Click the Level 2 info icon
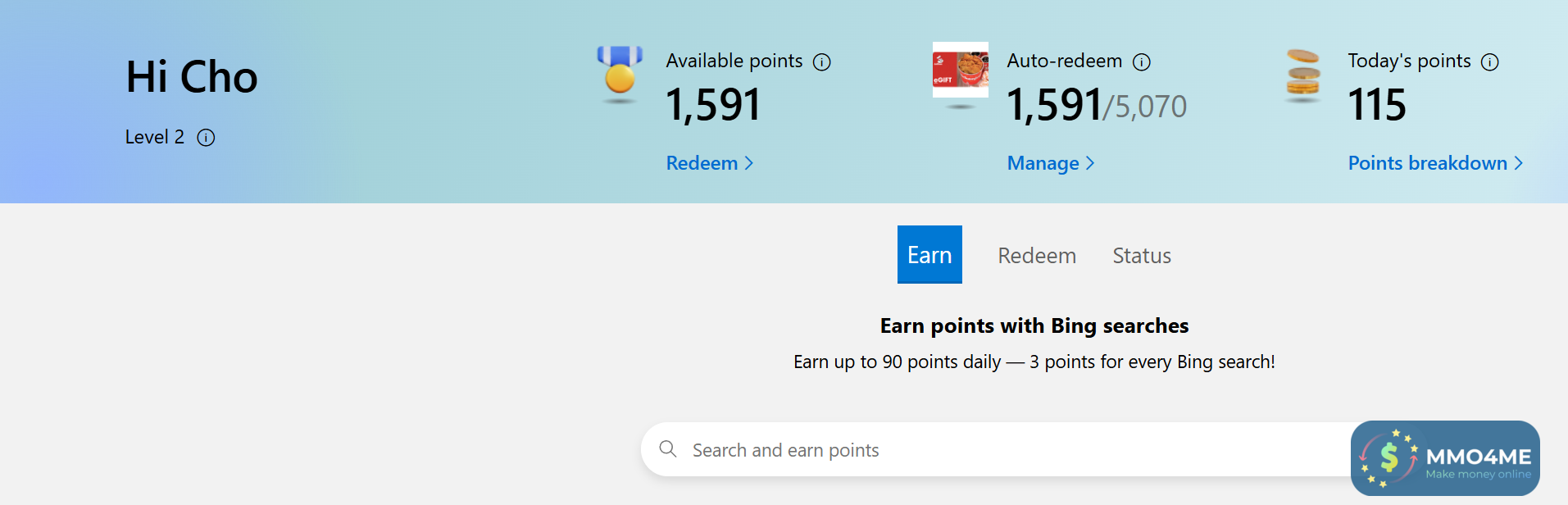This screenshot has width=1568, height=505. (x=207, y=138)
